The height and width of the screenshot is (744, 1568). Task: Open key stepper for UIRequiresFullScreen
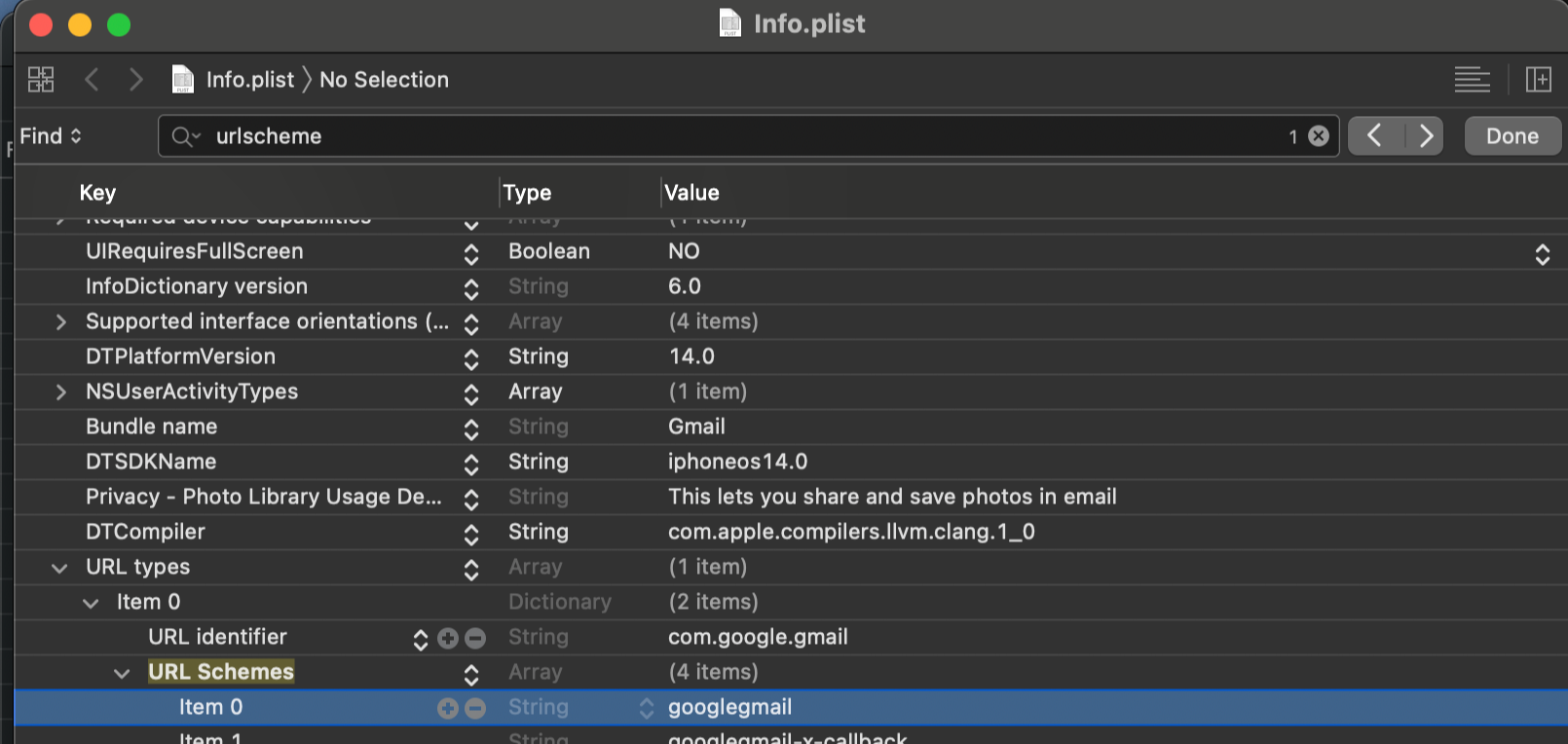(471, 253)
